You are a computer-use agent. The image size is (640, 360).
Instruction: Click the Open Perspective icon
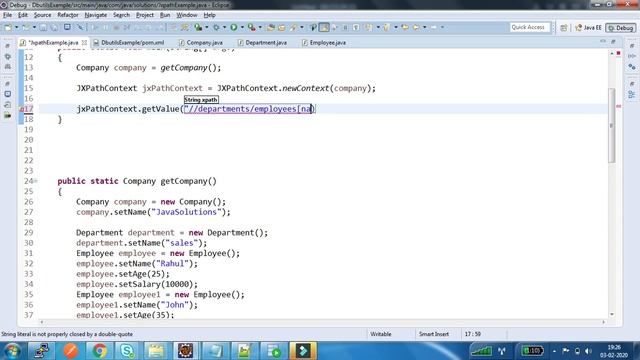click(x=564, y=28)
